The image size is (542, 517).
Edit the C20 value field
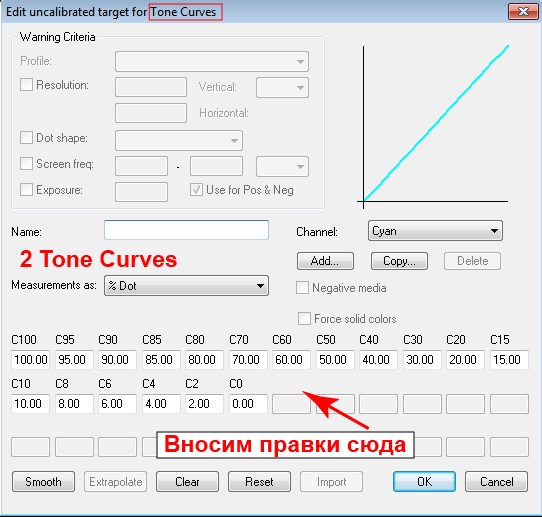(x=465, y=360)
